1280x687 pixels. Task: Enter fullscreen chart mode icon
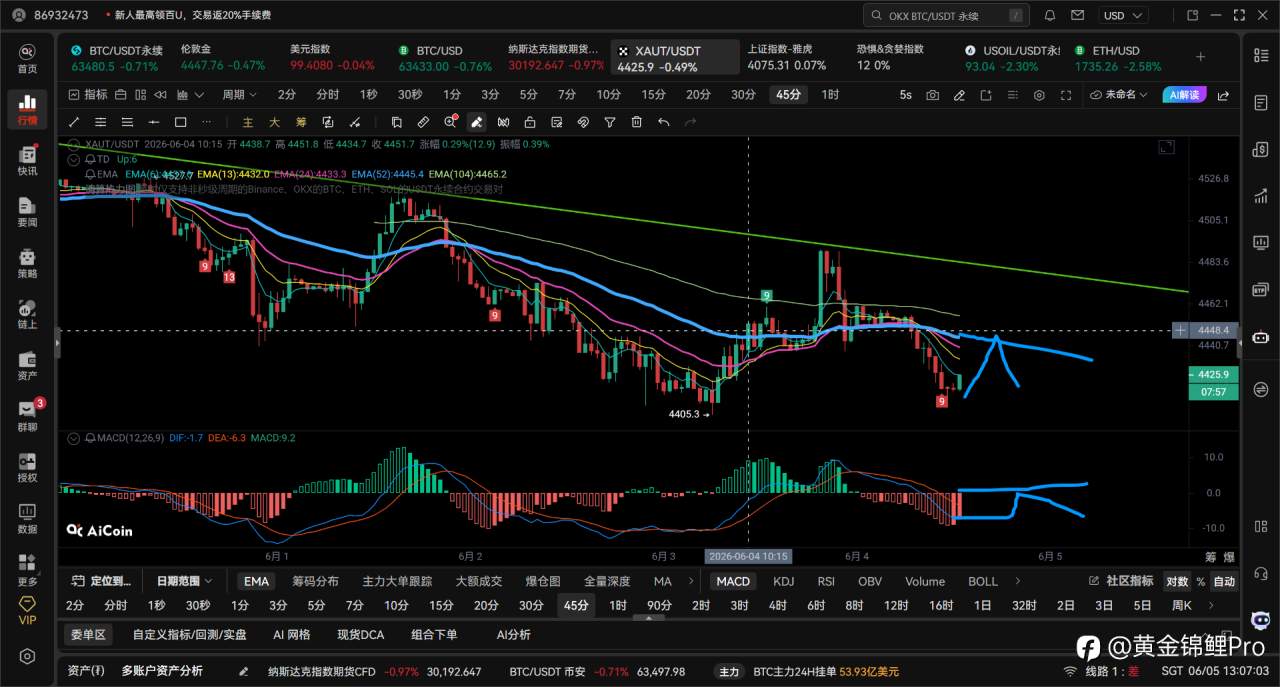(1065, 95)
